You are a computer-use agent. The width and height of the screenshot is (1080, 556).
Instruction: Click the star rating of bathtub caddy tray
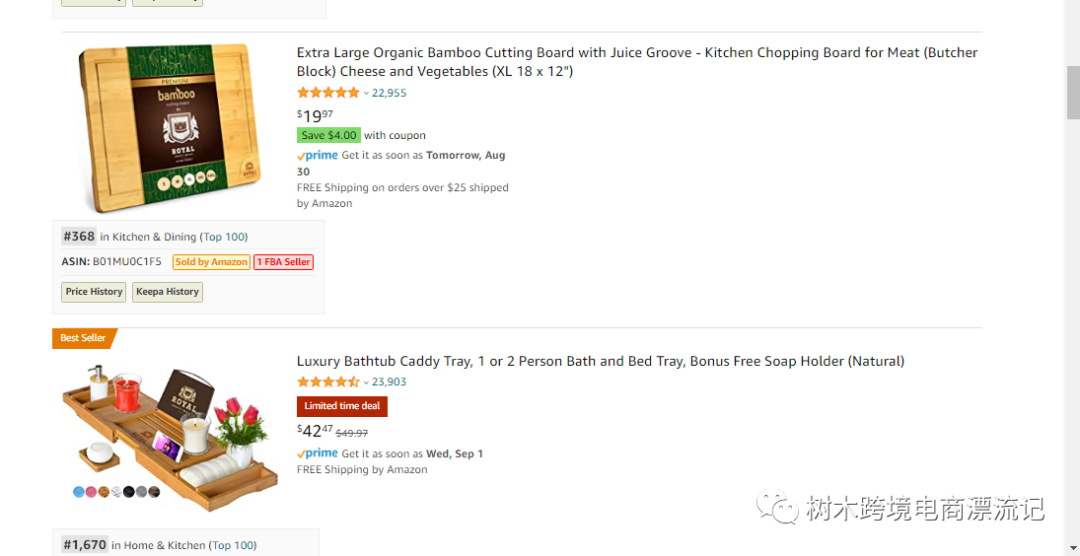328,382
